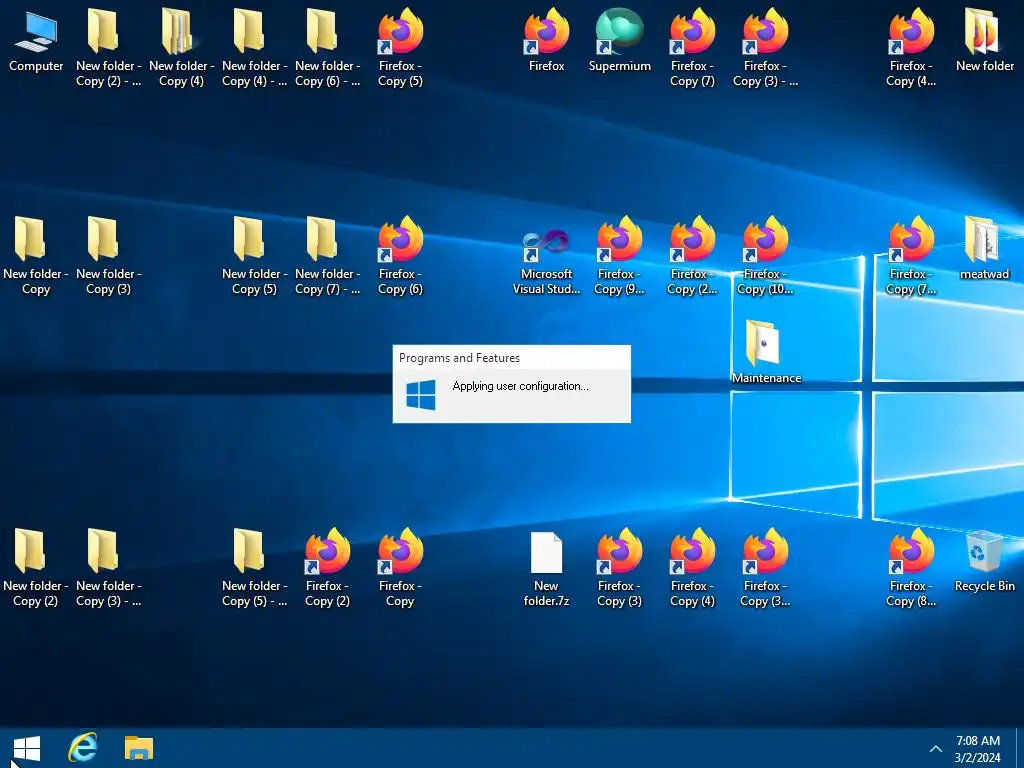This screenshot has width=1024, height=768.
Task: Select the New folder - Copy (4) folder
Action: [x=182, y=49]
